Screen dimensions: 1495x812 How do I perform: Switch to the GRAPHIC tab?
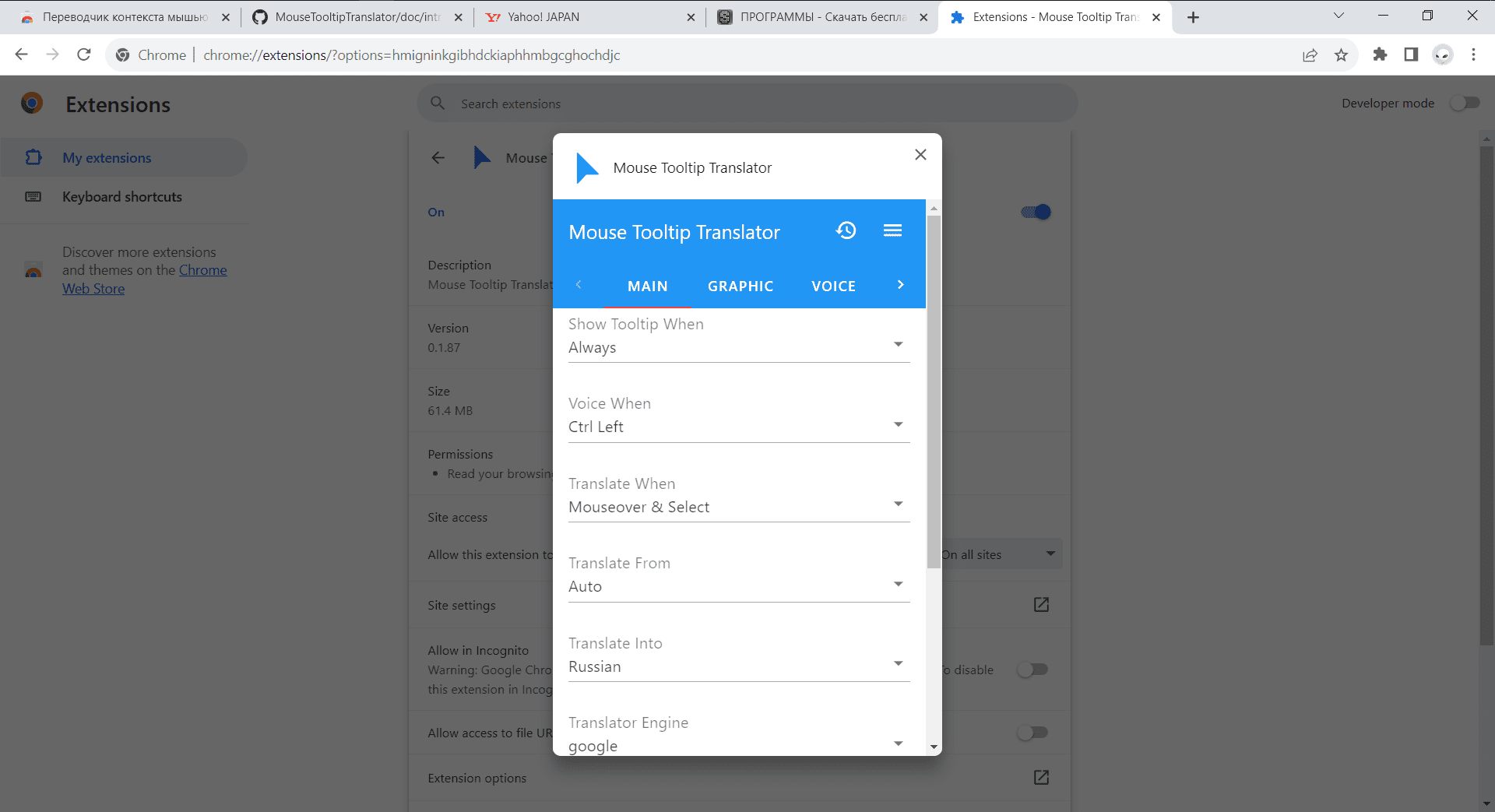(740, 286)
